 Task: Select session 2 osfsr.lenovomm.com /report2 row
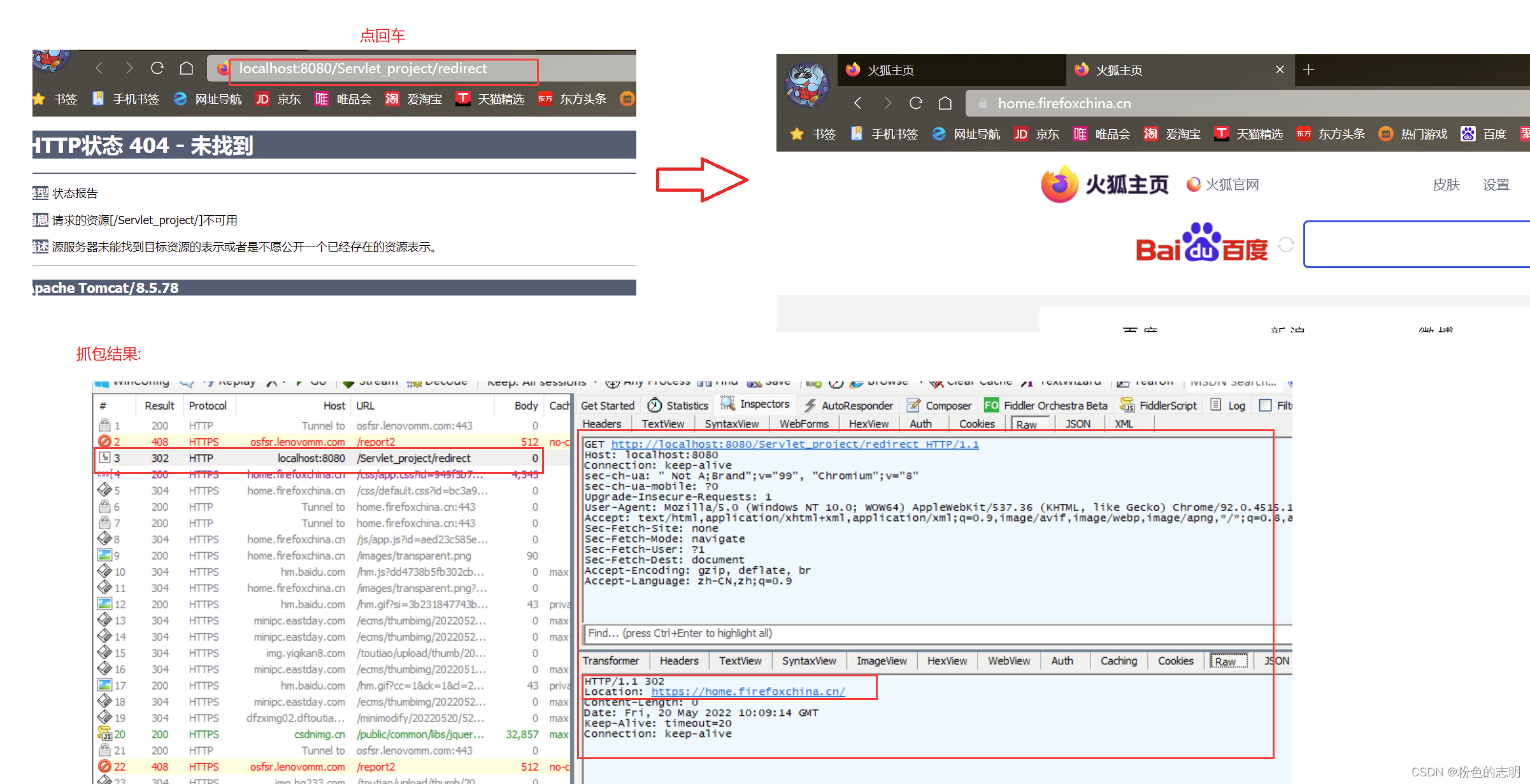coord(331,441)
